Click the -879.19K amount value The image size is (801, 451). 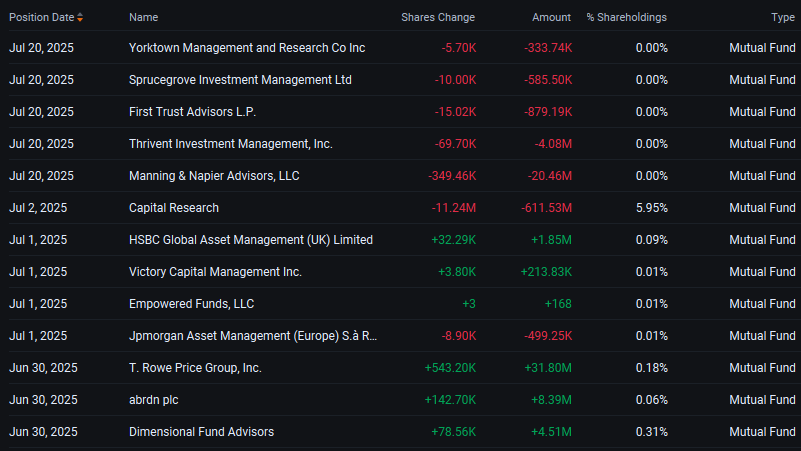(548, 112)
